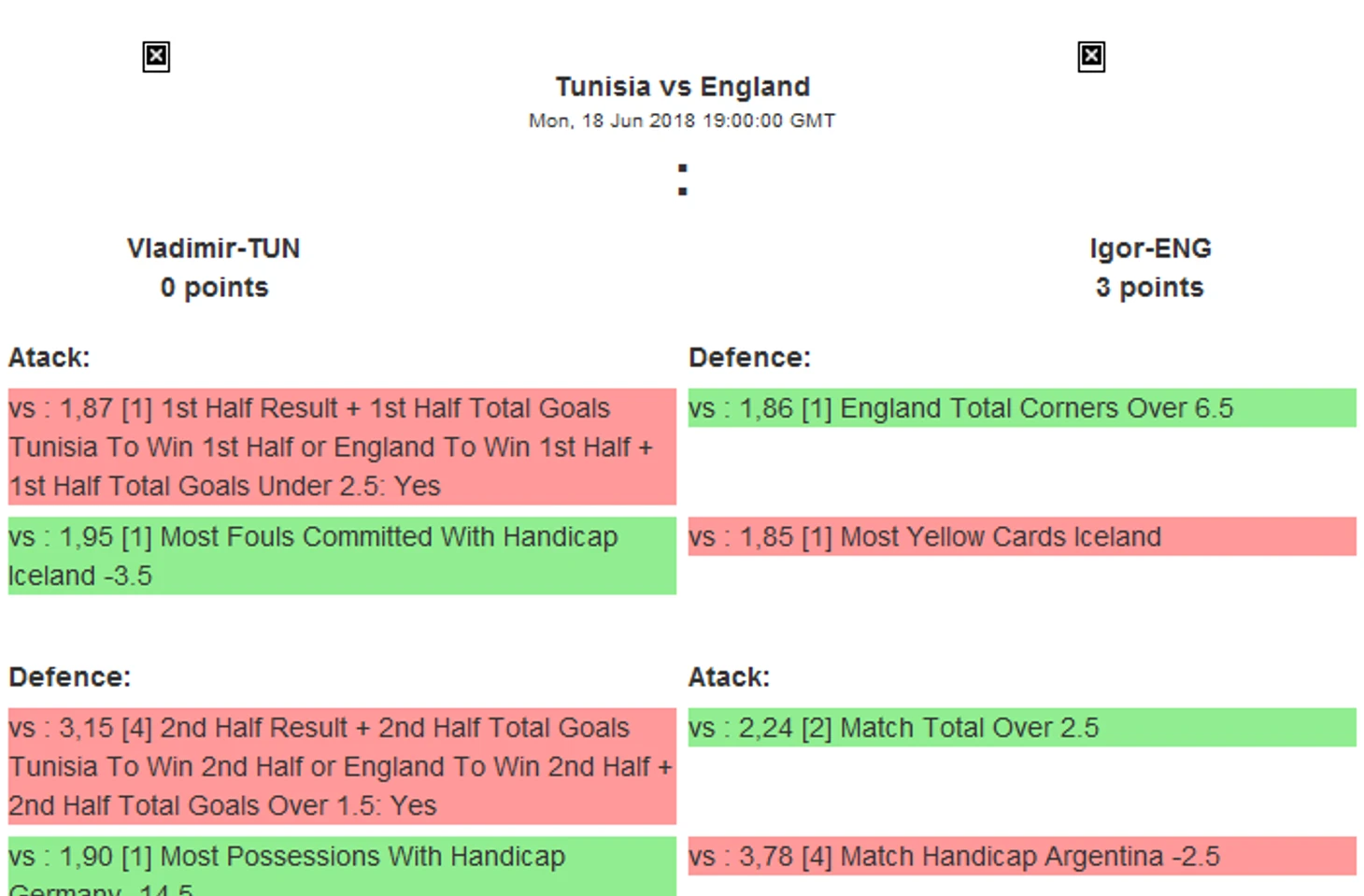This screenshot has height=896, width=1364.
Task: Click England Total Corners Over 6.5 row
Action: [x=1022, y=408]
